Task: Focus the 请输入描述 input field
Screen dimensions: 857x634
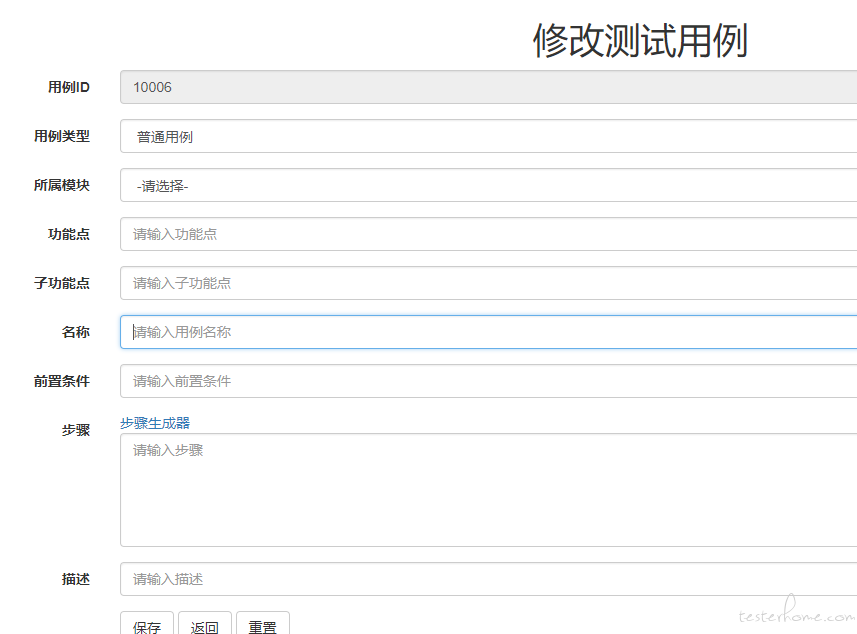Action: [x=489, y=579]
